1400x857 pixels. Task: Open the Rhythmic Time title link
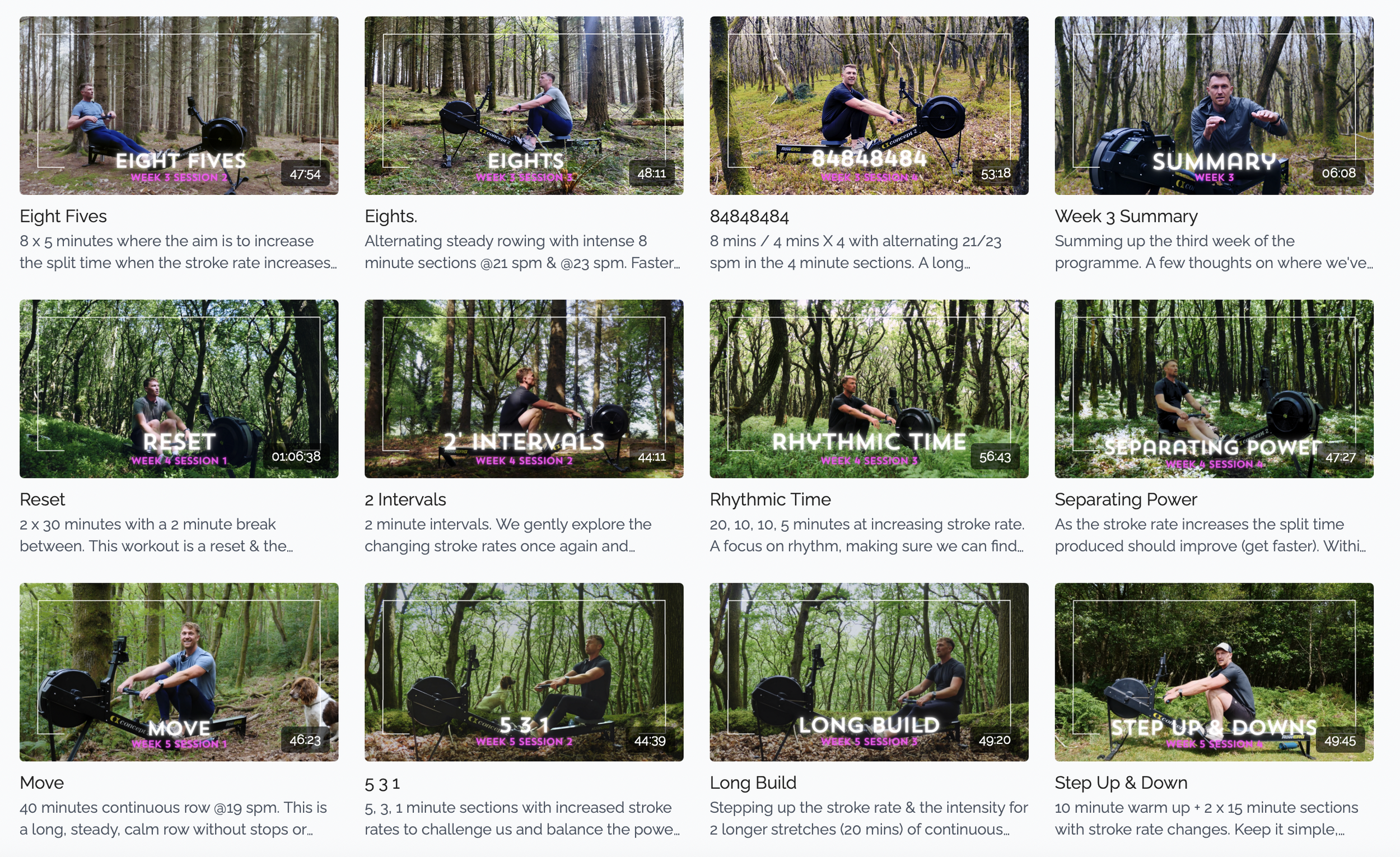[x=770, y=499]
